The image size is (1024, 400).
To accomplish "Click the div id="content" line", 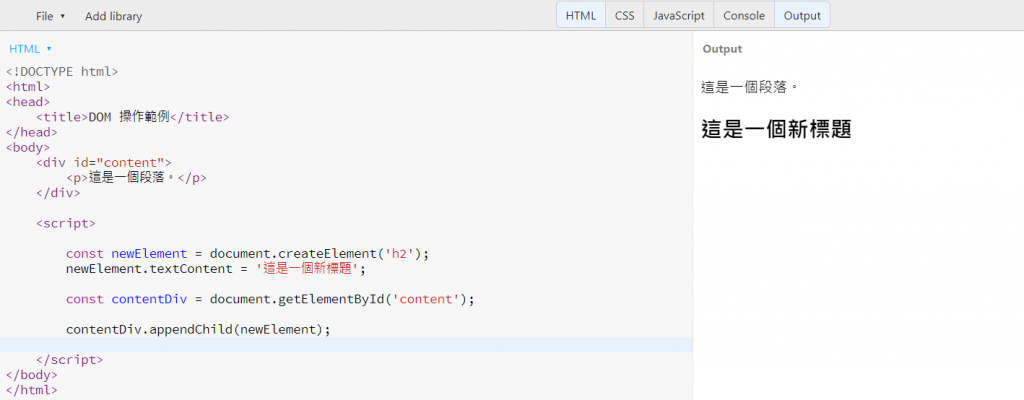I will coord(103,163).
